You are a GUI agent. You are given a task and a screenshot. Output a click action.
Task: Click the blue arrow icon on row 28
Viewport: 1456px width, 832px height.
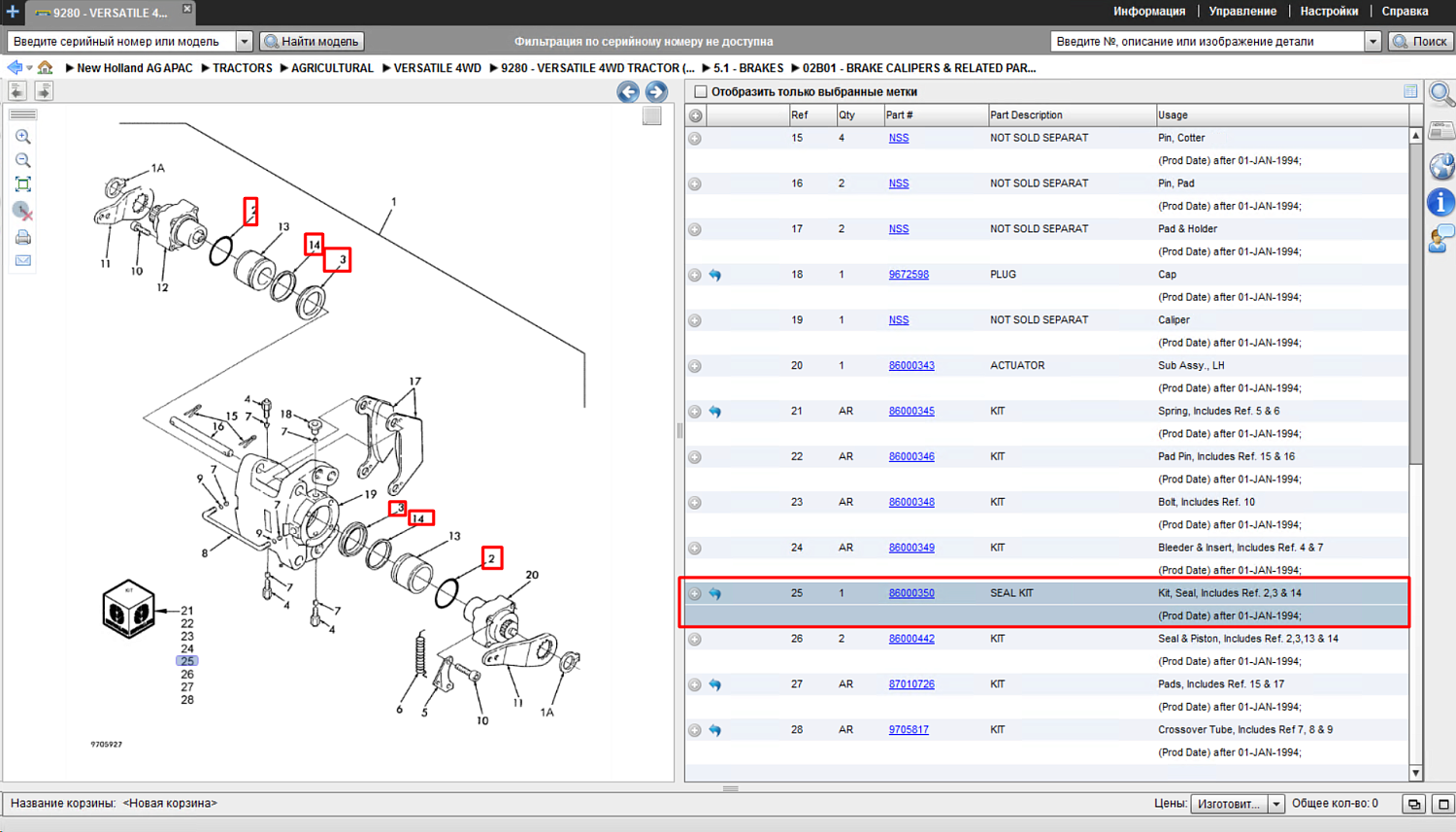[715, 731]
